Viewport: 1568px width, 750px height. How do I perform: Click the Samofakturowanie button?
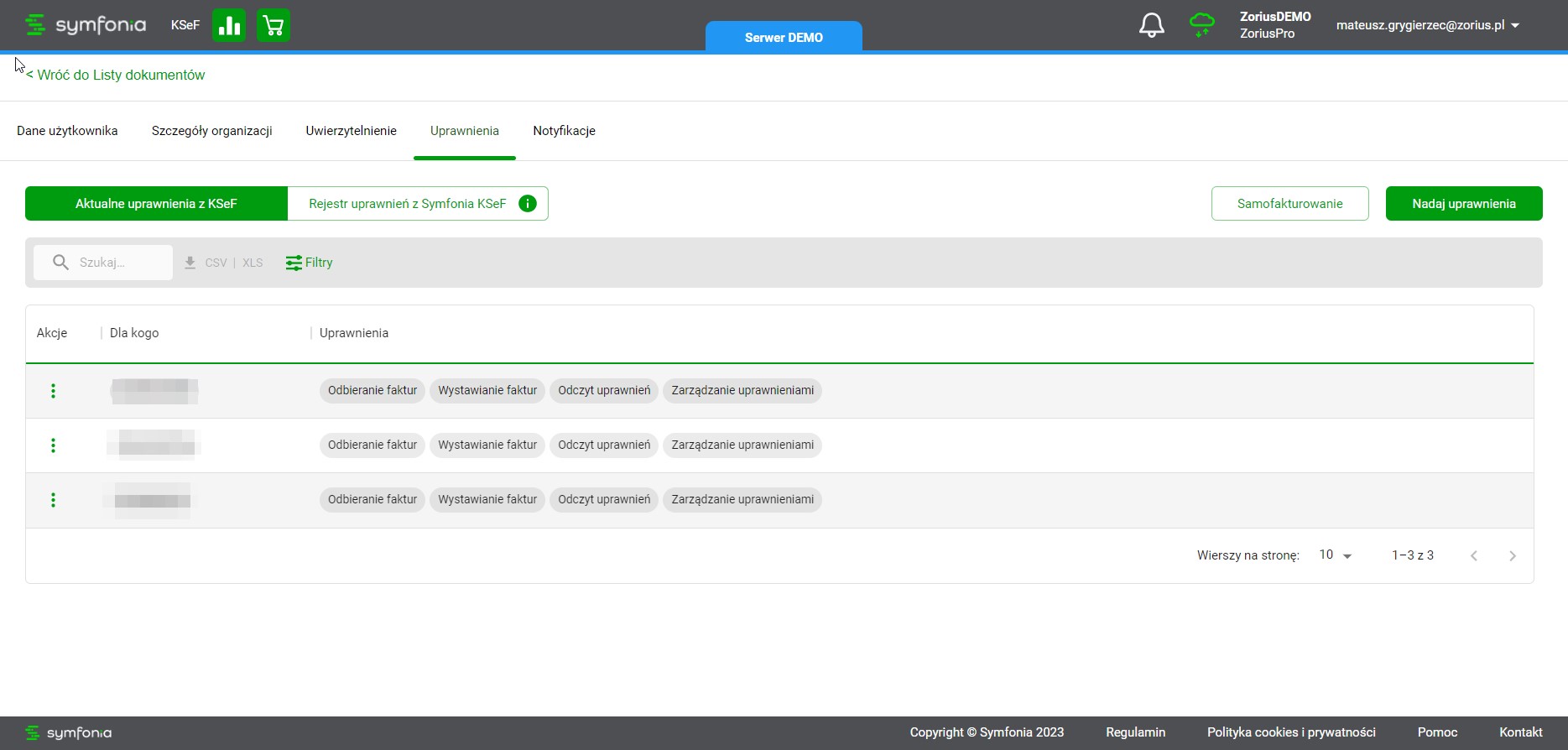click(x=1289, y=204)
